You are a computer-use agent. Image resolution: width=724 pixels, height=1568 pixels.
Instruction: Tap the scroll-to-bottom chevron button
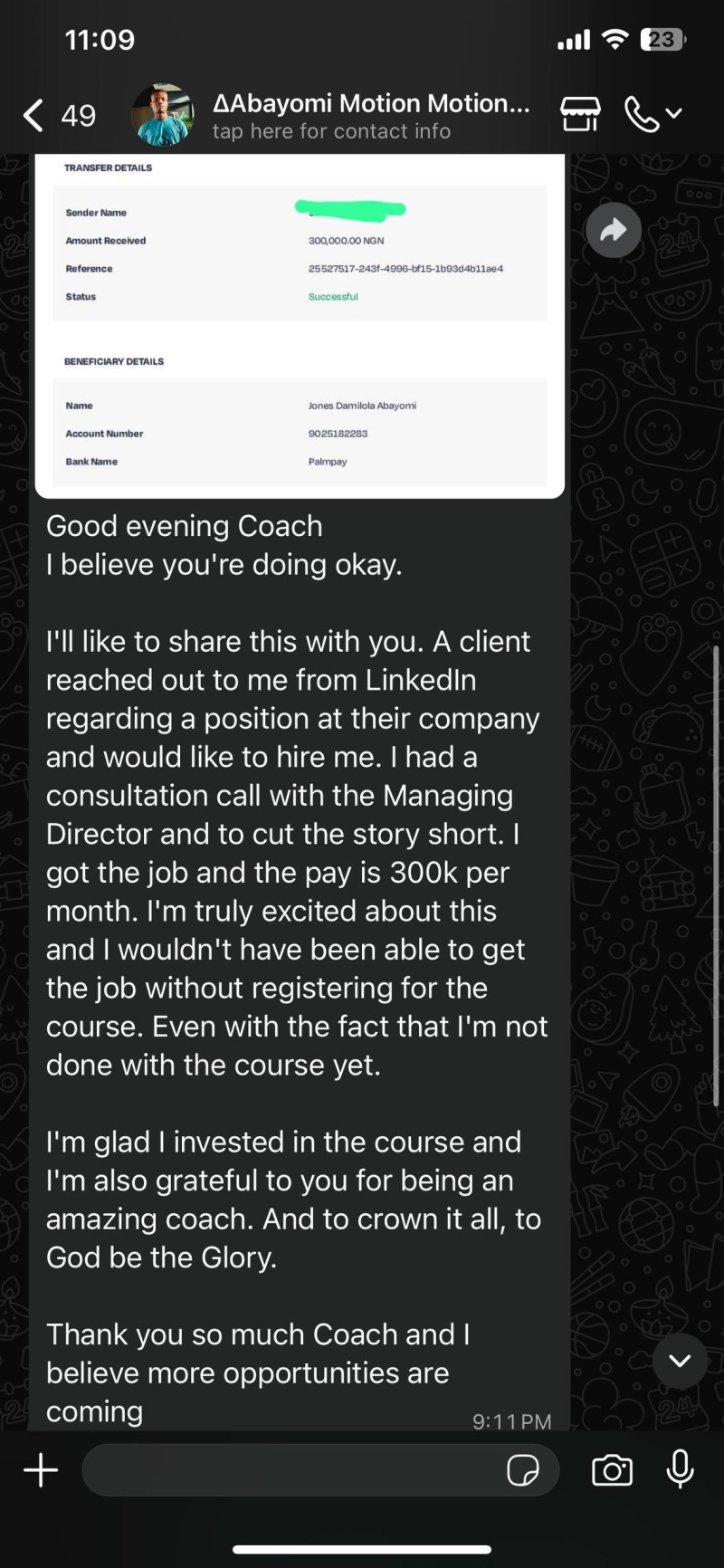[680, 1360]
